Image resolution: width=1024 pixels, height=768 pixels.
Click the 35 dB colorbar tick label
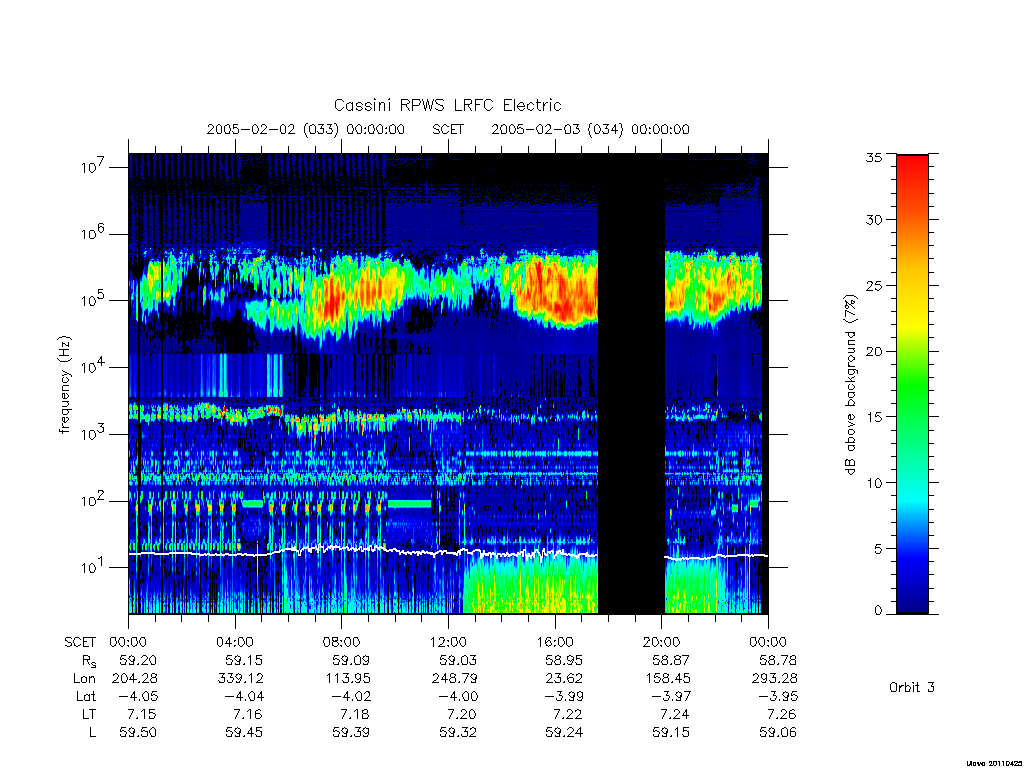tap(873, 157)
